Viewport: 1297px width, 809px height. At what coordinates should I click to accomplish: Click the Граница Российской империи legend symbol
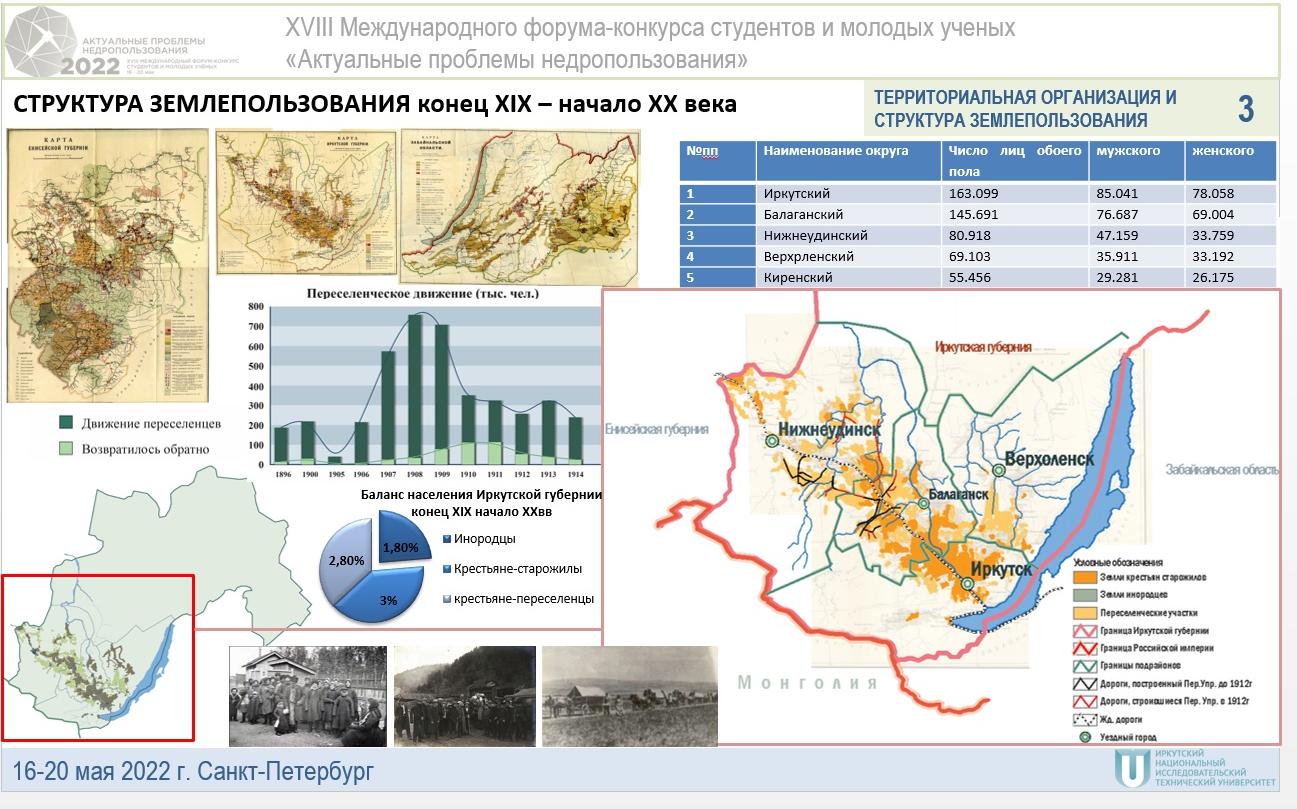pos(1085,648)
